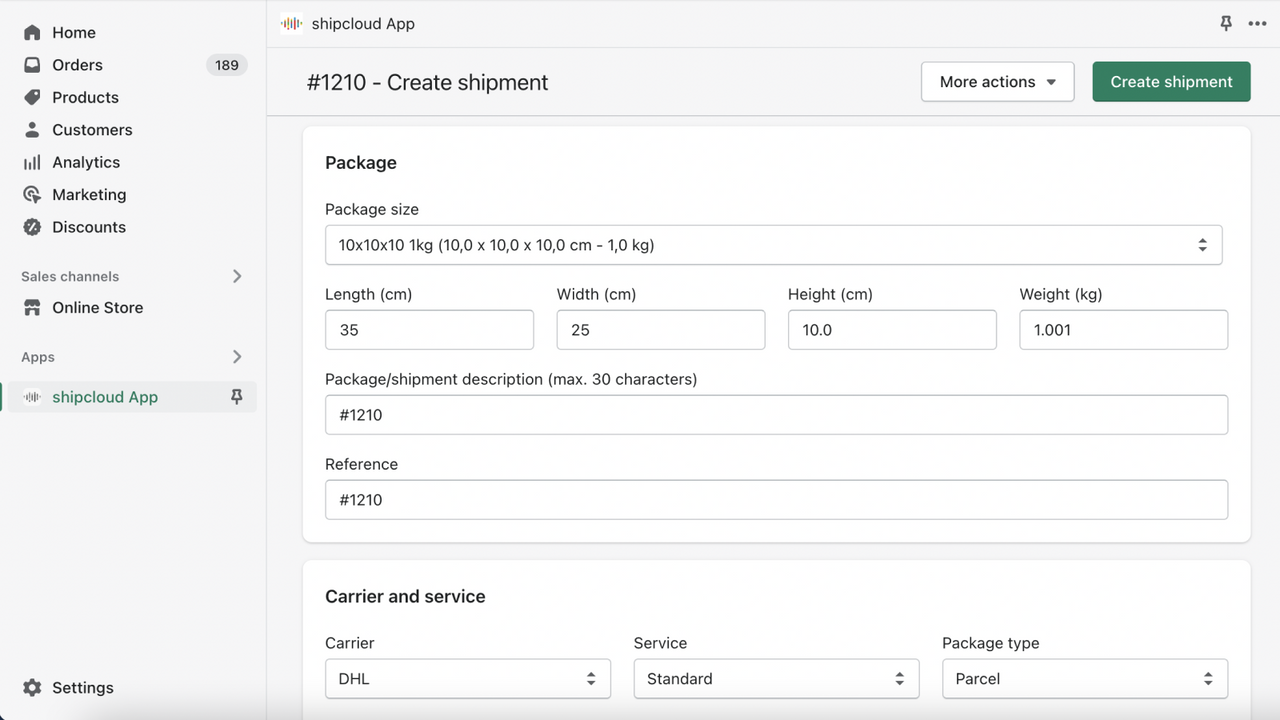
Task: Unpin shipcloud App in the sidebar
Action: pos(237,397)
